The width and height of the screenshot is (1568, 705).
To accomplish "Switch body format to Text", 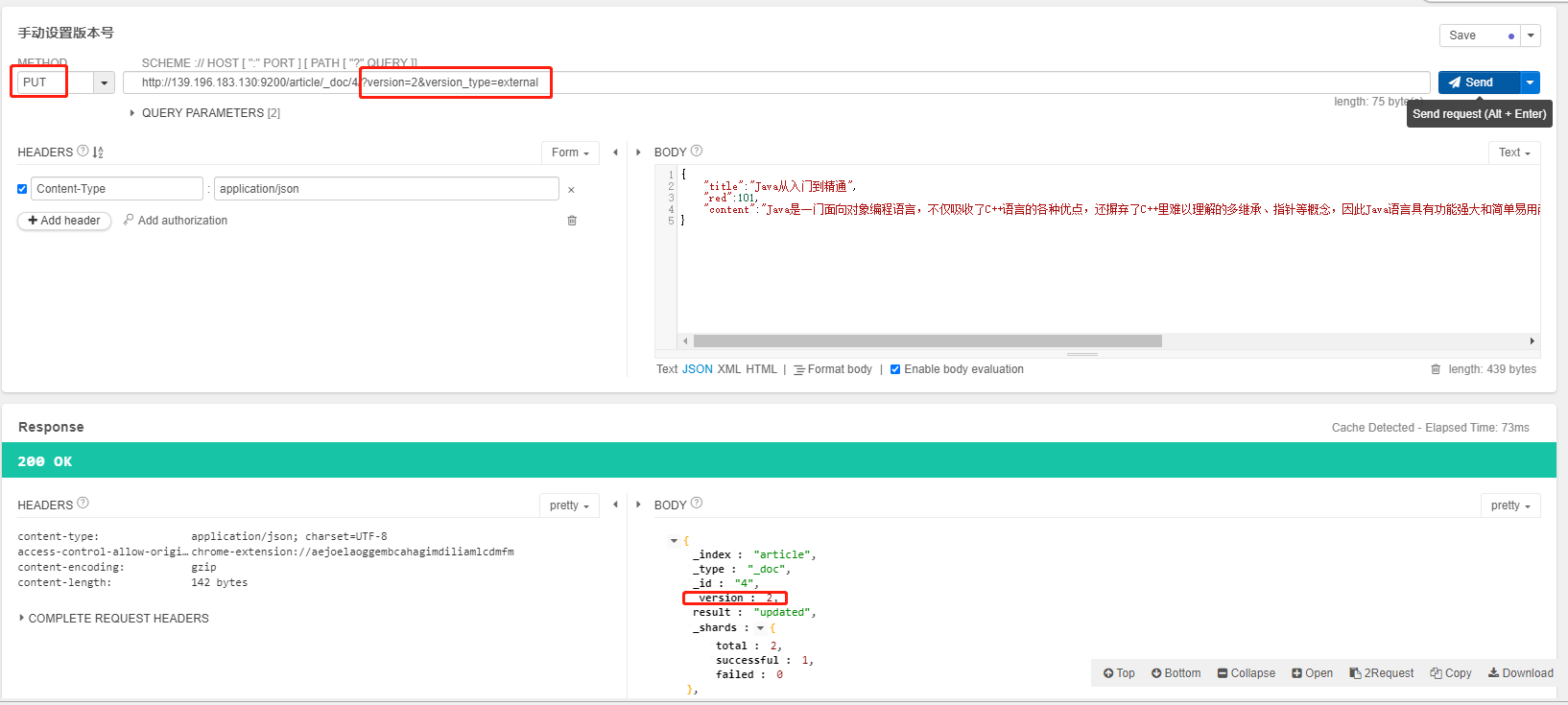I will [667, 369].
